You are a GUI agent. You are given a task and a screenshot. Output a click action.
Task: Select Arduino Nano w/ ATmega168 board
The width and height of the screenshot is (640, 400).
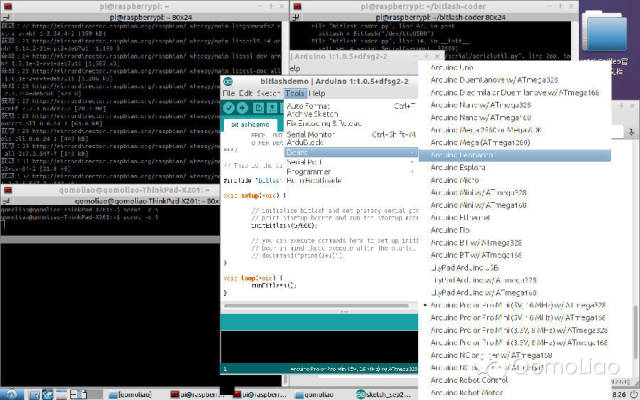[515, 118]
